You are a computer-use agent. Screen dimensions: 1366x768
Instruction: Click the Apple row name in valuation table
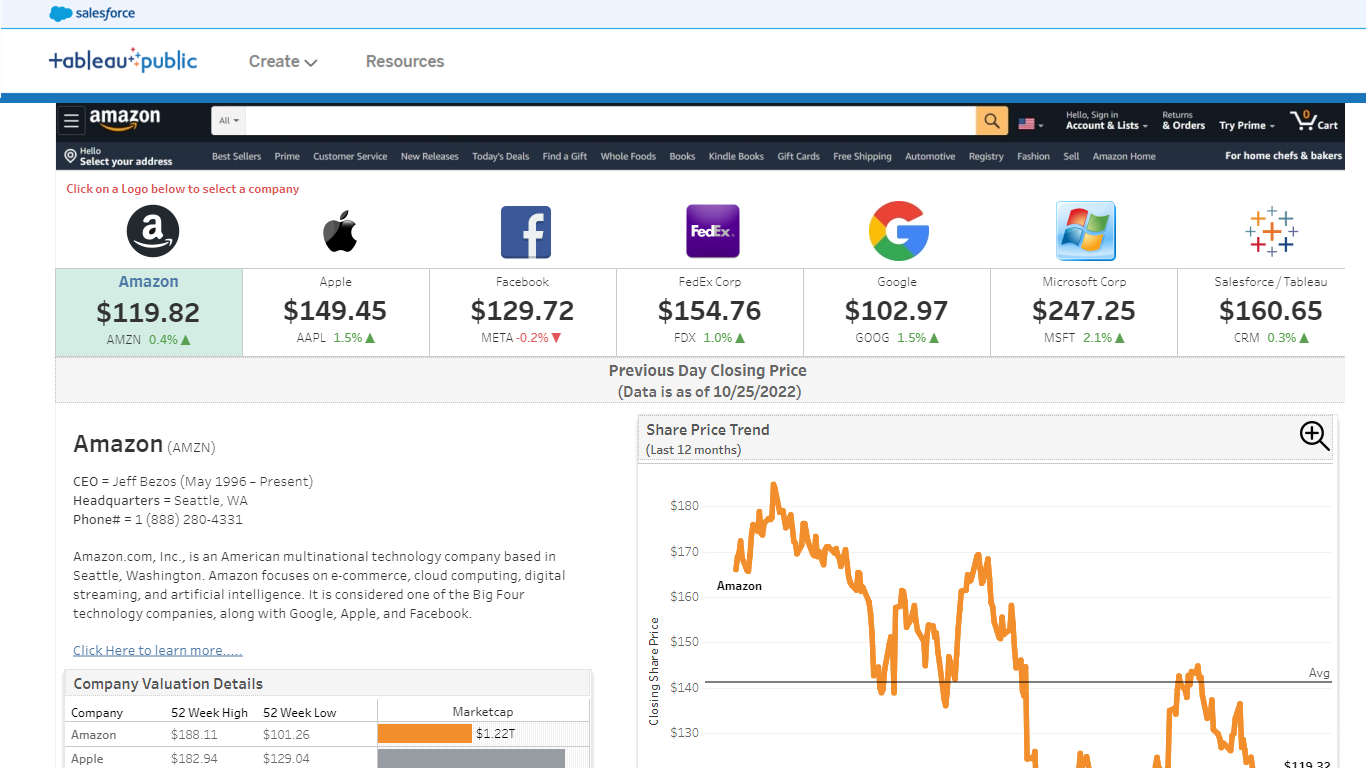pyautogui.click(x=87, y=759)
